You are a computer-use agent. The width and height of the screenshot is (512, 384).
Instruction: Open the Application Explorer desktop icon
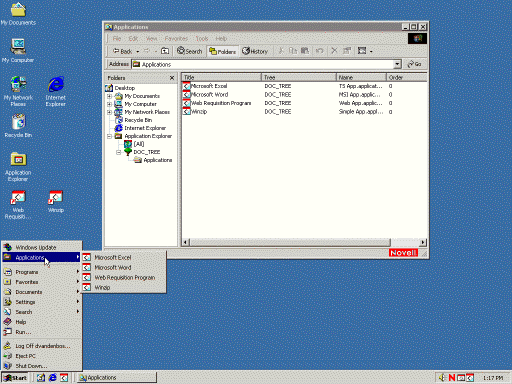point(18,166)
